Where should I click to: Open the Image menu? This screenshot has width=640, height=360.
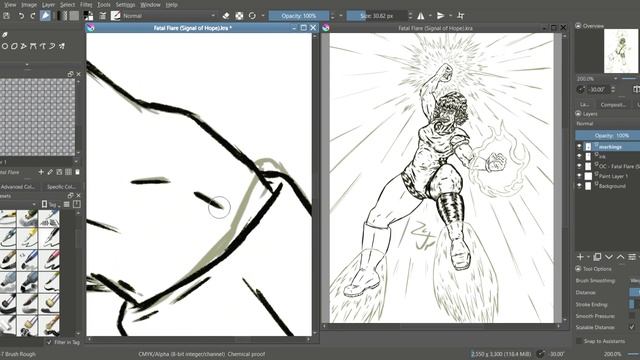(29, 5)
